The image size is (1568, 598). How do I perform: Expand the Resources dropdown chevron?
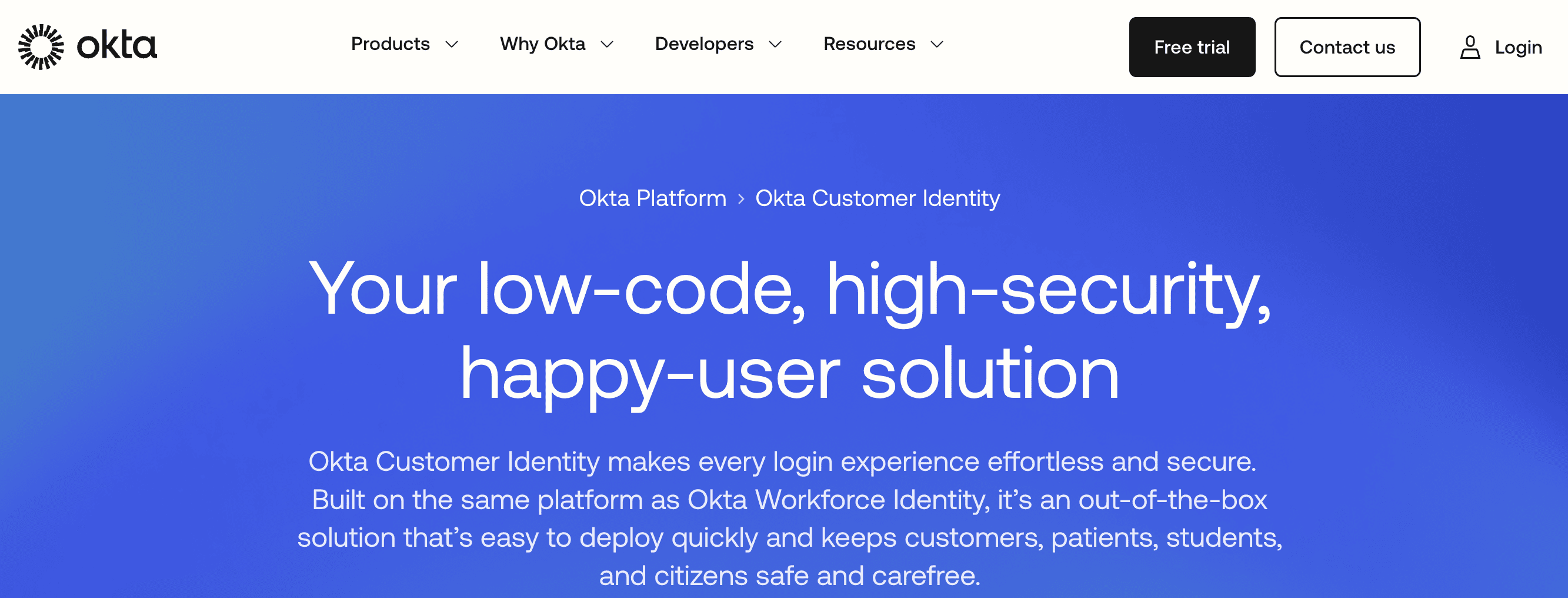click(937, 45)
